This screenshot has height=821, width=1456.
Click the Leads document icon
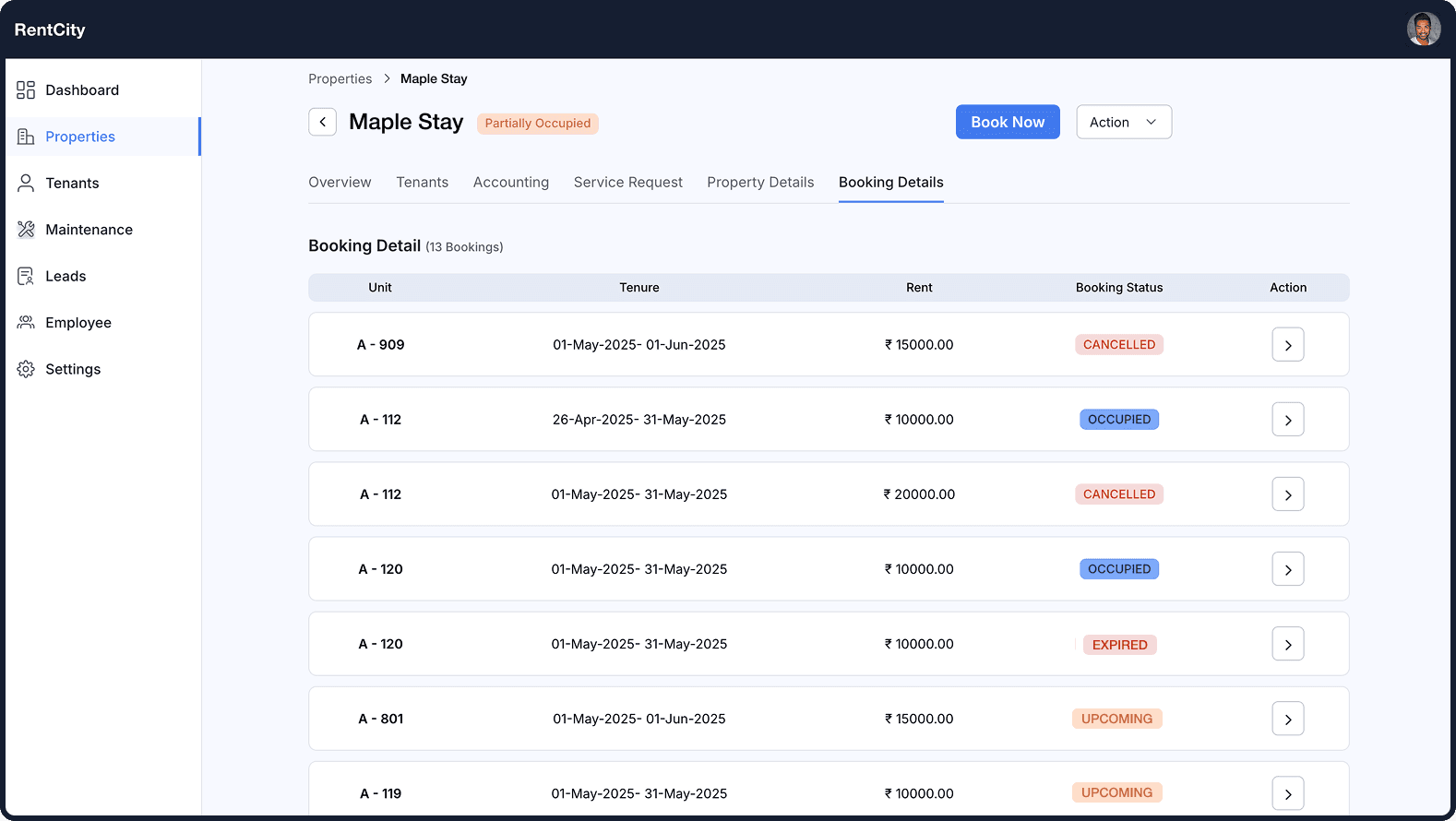tap(26, 276)
